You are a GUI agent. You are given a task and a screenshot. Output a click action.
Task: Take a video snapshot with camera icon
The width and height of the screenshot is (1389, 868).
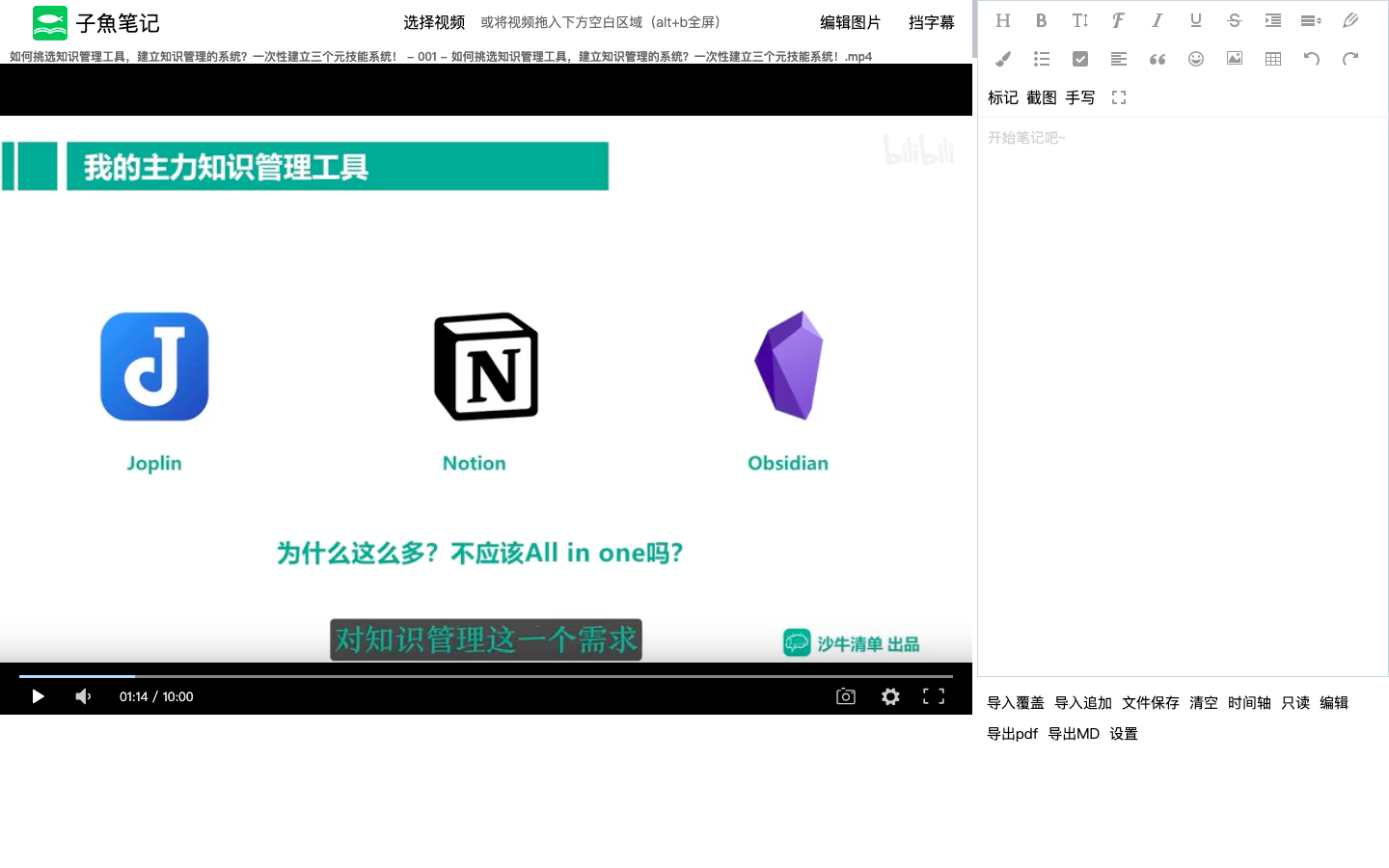click(x=845, y=696)
